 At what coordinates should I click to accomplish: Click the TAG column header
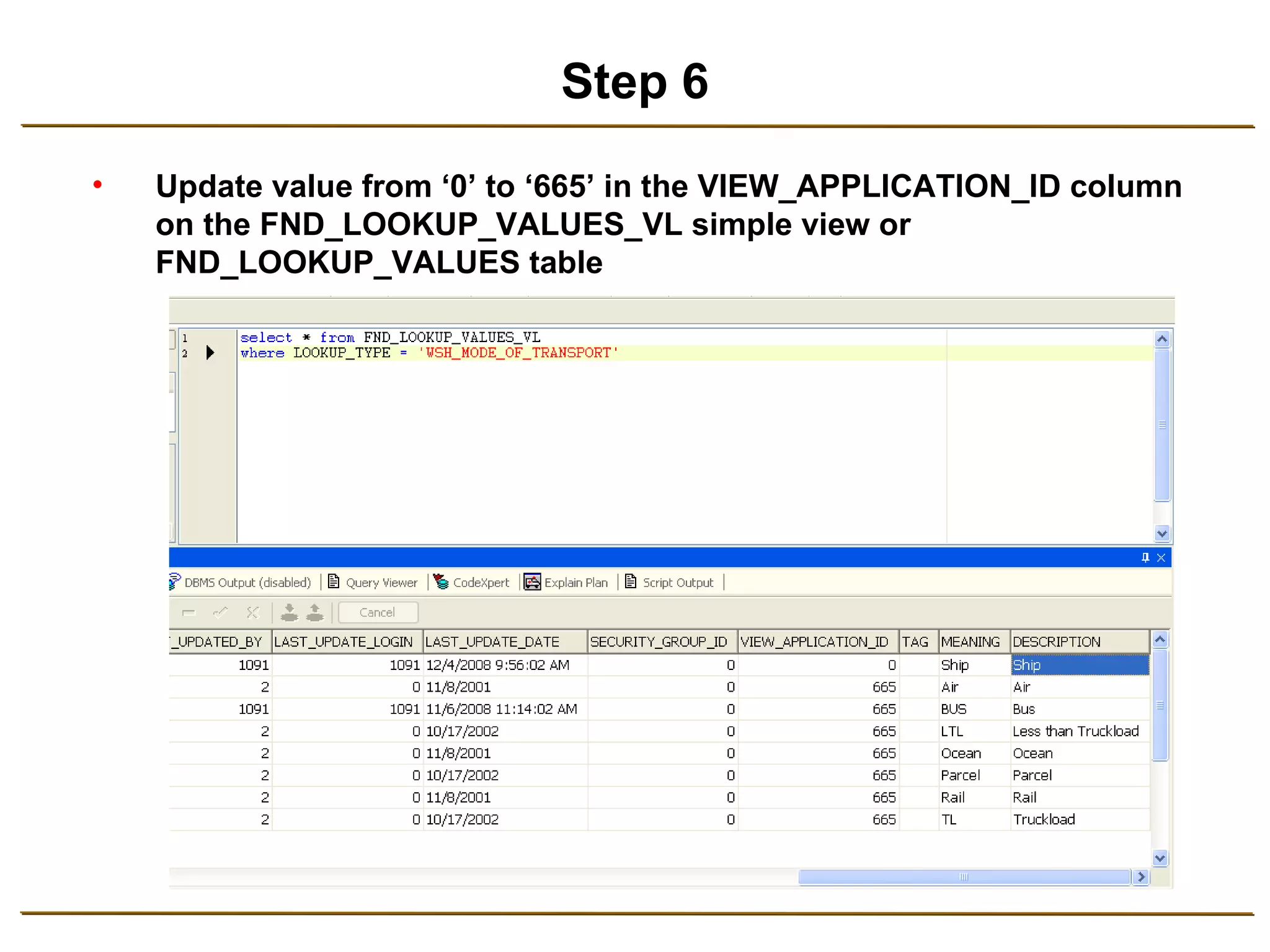tap(919, 642)
